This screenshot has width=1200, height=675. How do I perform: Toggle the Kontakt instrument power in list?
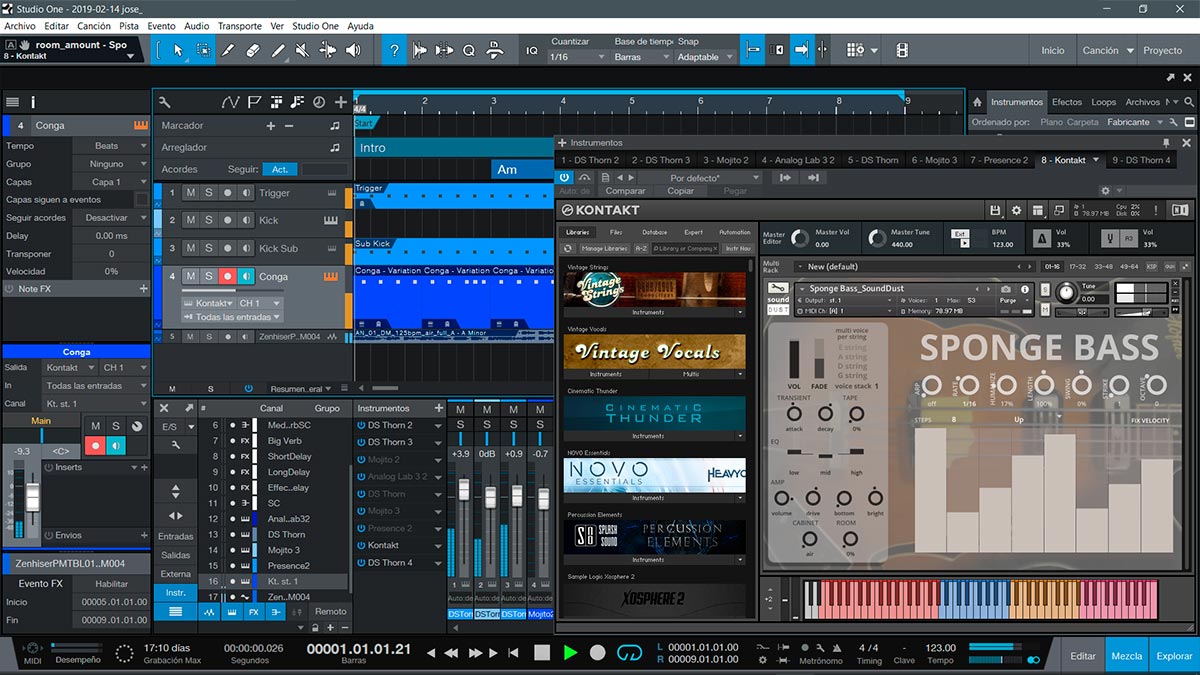coord(360,545)
